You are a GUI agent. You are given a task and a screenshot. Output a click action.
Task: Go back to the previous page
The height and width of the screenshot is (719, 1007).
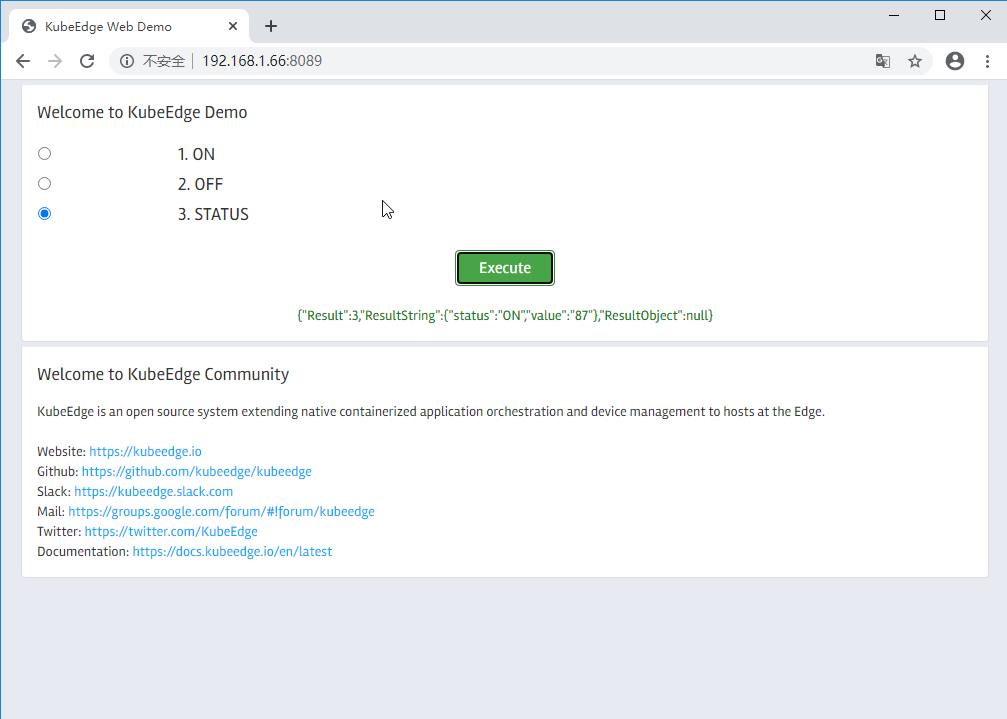click(x=23, y=61)
